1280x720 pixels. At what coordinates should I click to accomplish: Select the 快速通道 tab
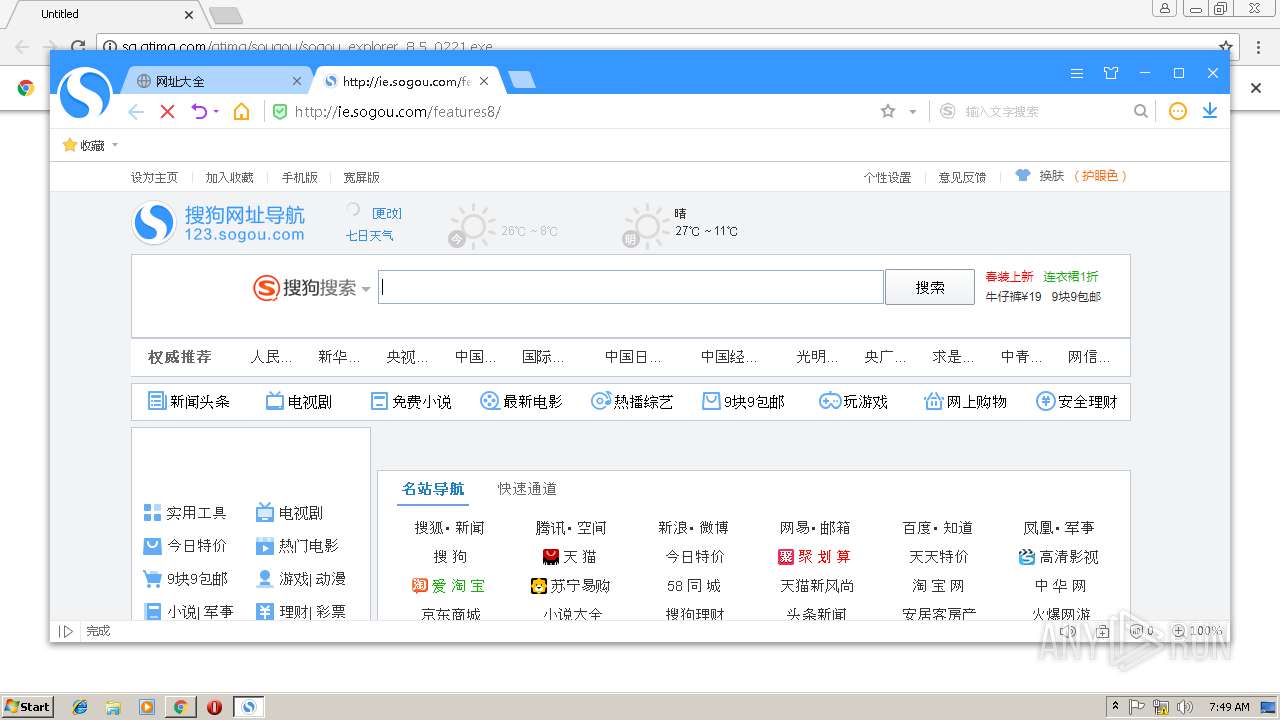[527, 489]
